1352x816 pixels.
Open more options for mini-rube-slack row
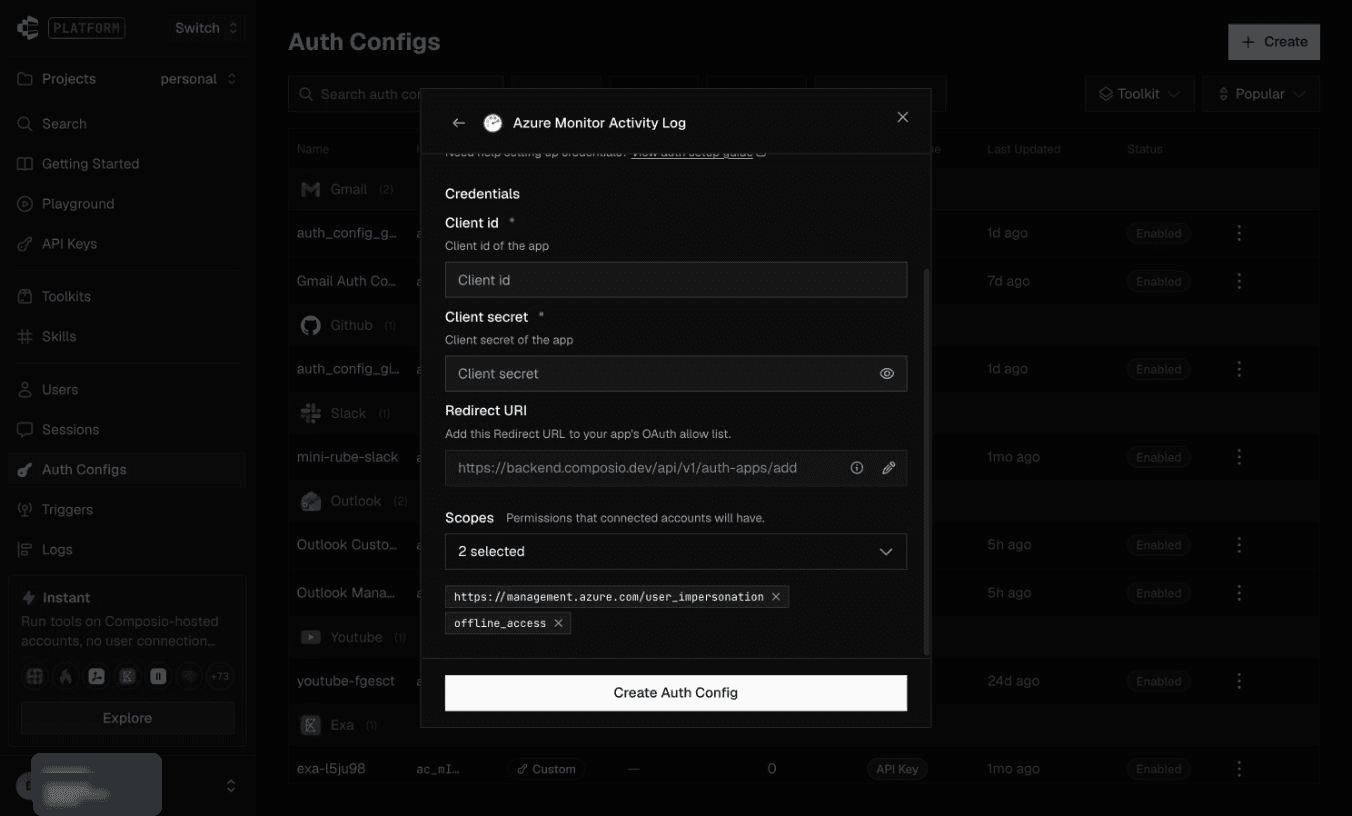point(1239,457)
